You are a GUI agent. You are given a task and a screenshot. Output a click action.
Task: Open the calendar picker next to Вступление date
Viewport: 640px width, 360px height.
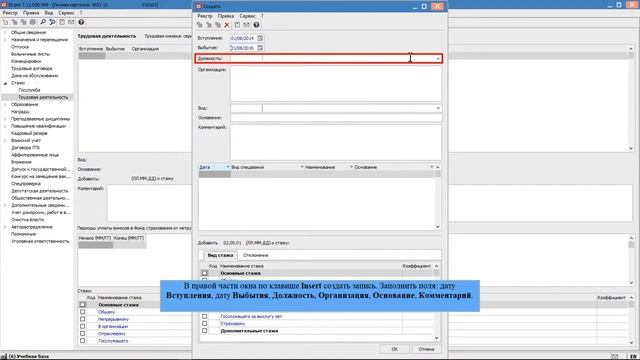260,38
